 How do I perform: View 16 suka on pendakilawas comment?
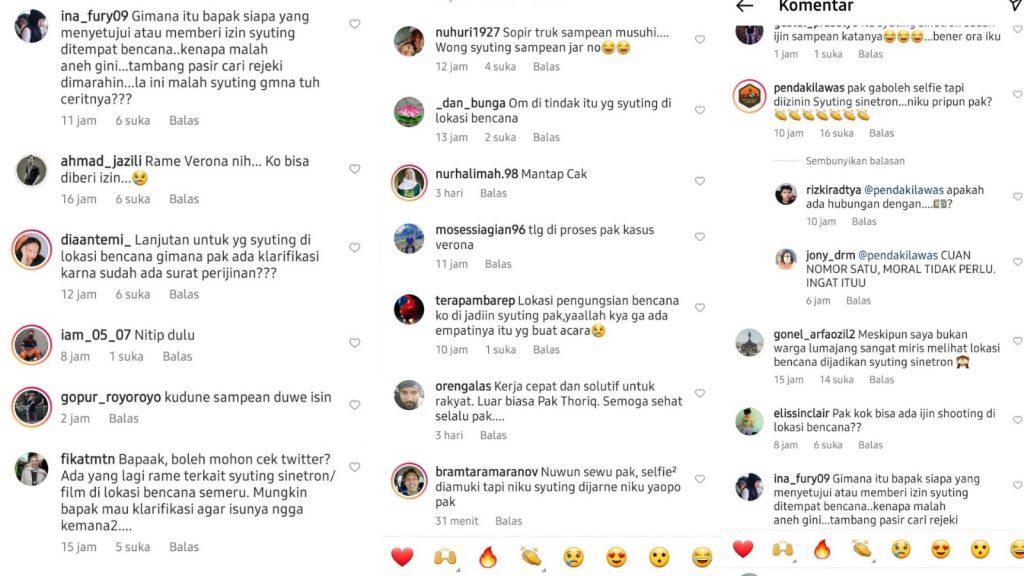coord(837,133)
